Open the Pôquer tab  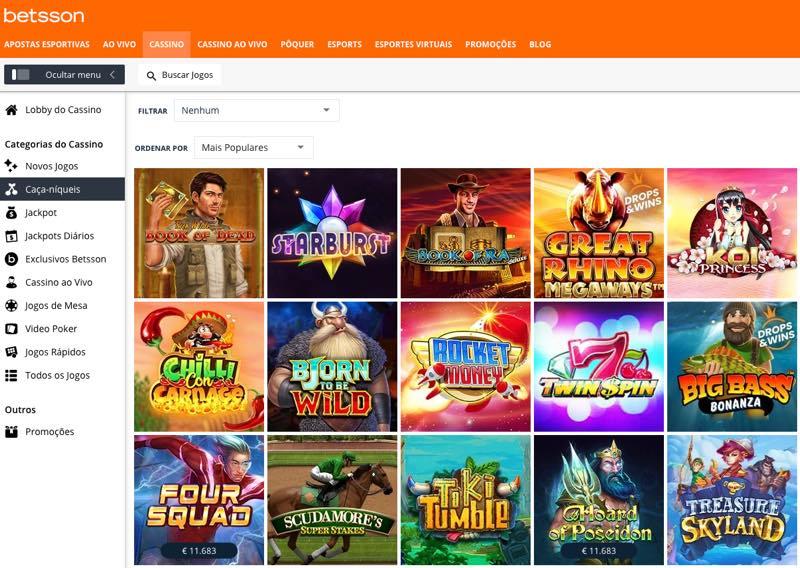click(x=297, y=44)
